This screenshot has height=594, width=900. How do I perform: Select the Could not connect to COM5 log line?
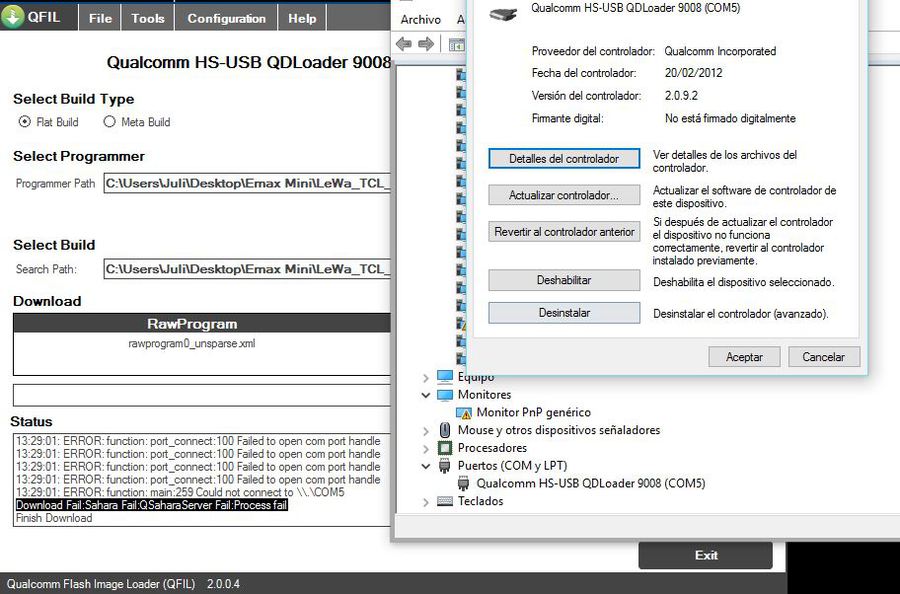click(x=180, y=492)
